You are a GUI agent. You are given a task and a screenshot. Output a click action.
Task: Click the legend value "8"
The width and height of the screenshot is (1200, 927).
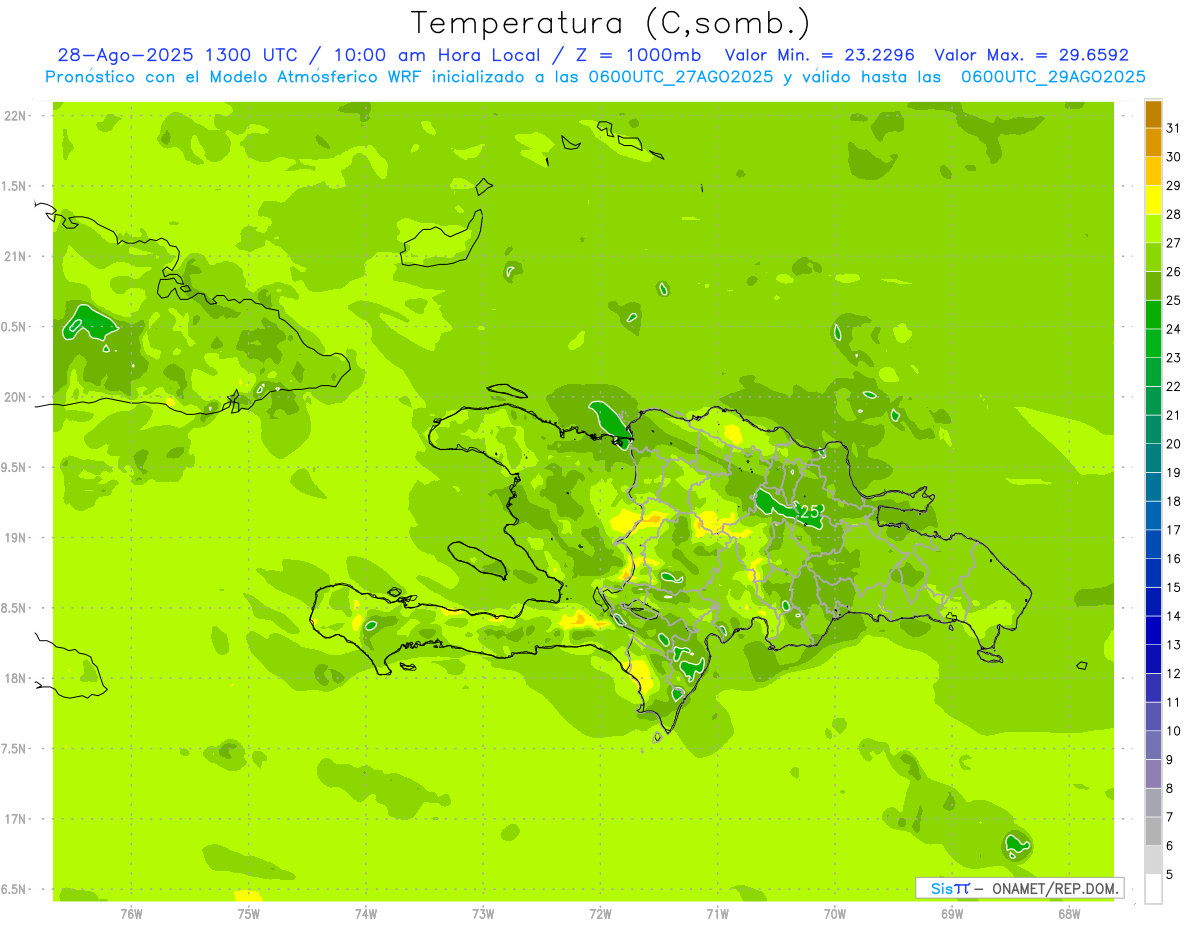(1170, 788)
